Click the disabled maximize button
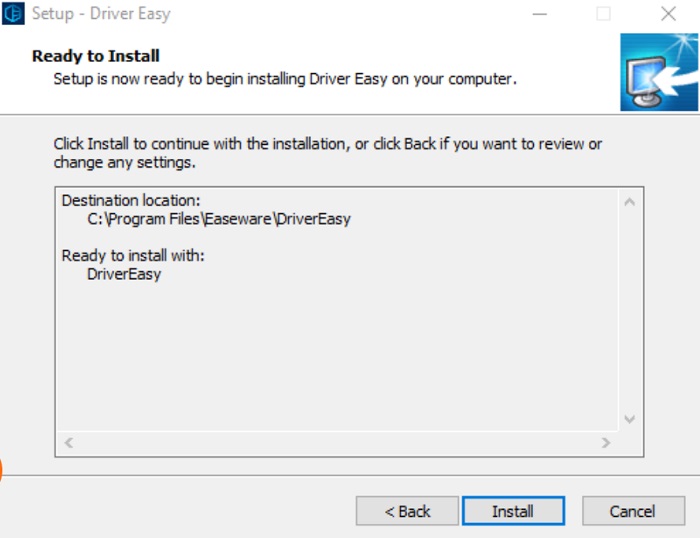Image resolution: width=700 pixels, height=538 pixels. (604, 14)
